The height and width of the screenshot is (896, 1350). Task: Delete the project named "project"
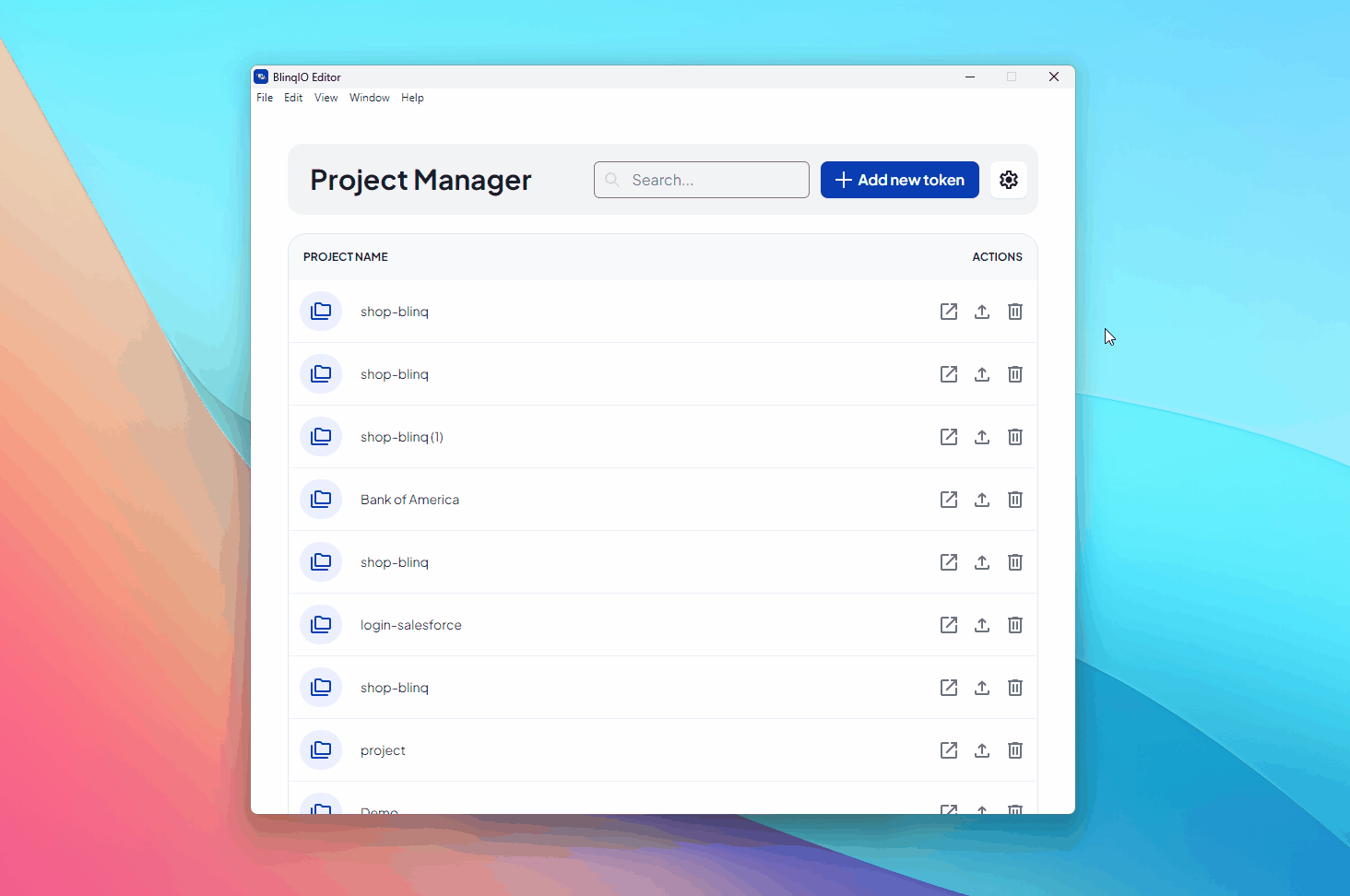pos(1015,750)
